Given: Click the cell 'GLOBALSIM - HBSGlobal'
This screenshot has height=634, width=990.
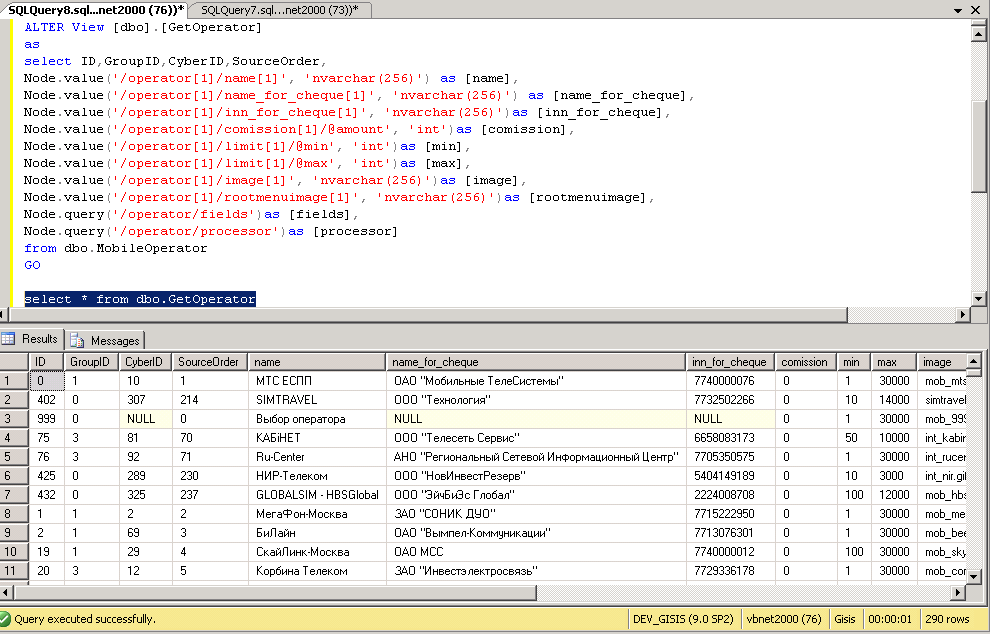Looking at the screenshot, I should [316, 494].
